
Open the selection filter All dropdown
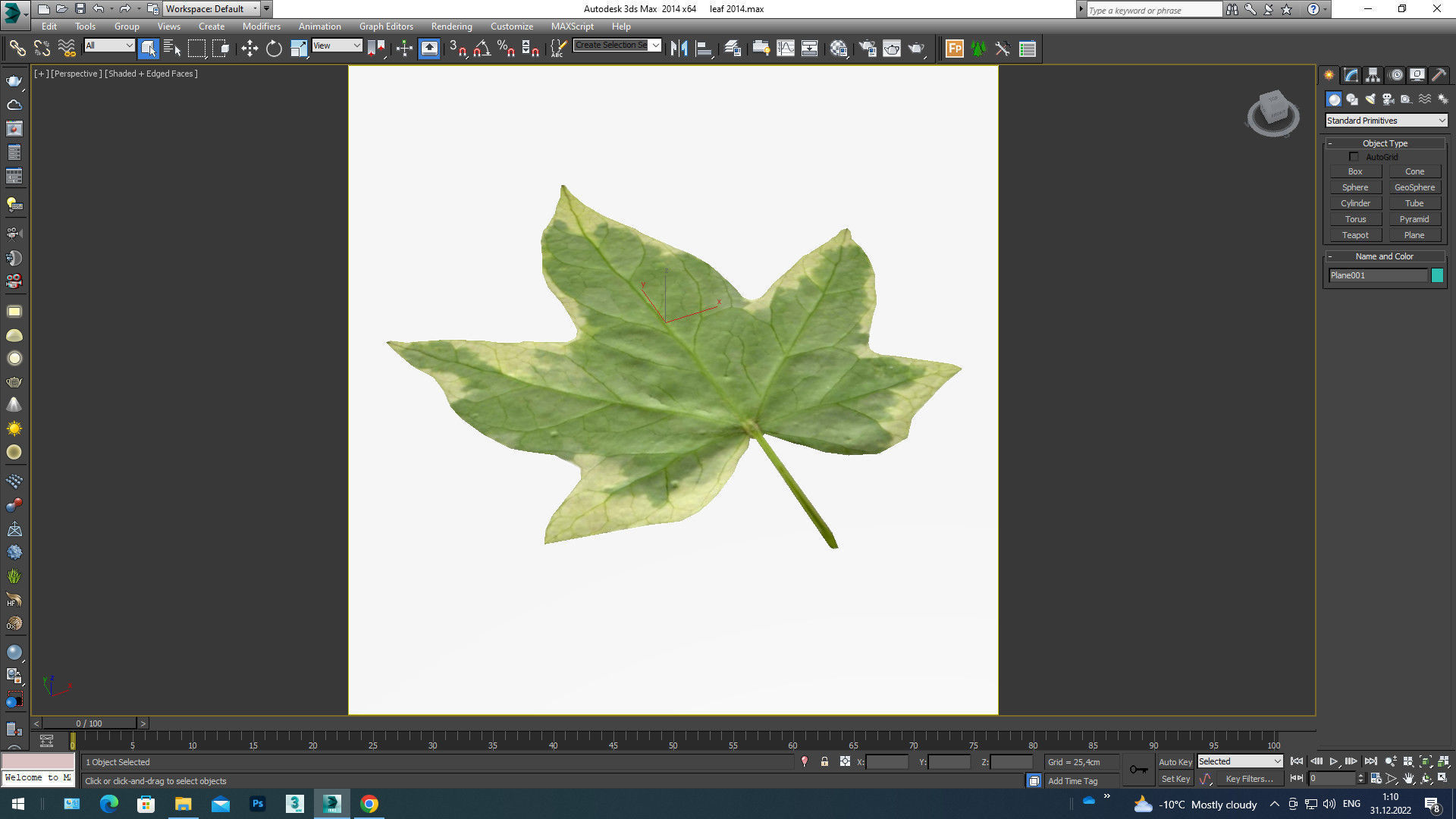tap(109, 45)
